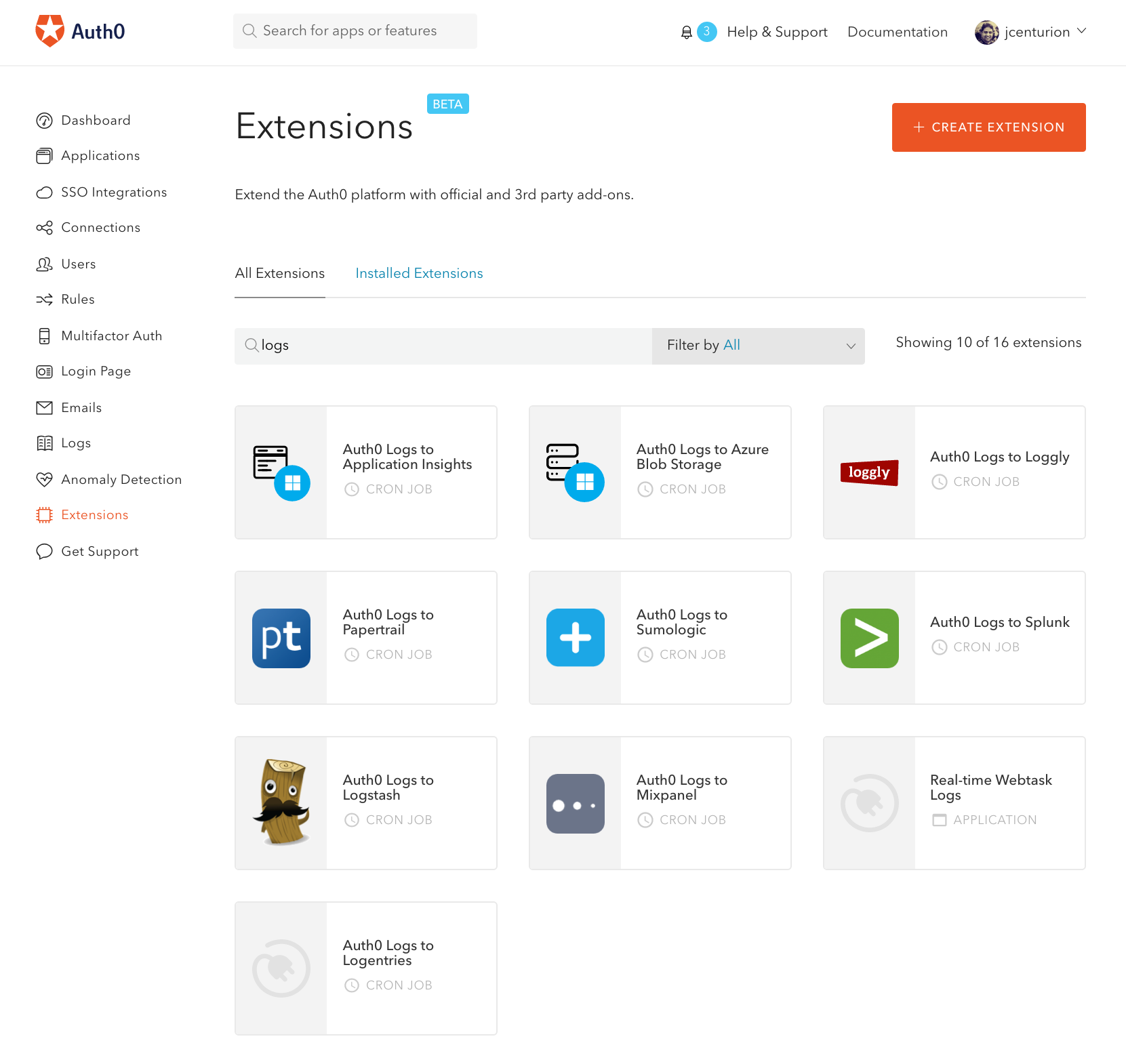Click the Applications window icon in sidebar
The height and width of the screenshot is (1064, 1126).
click(x=44, y=156)
